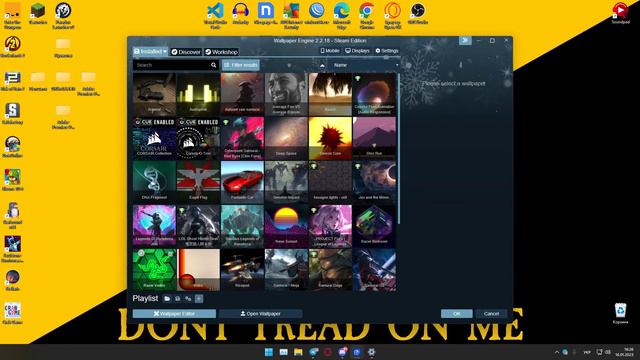Viewport: 640px width, 360px height.
Task: Pick the Deep Space wallpaper
Action: click(x=286, y=138)
